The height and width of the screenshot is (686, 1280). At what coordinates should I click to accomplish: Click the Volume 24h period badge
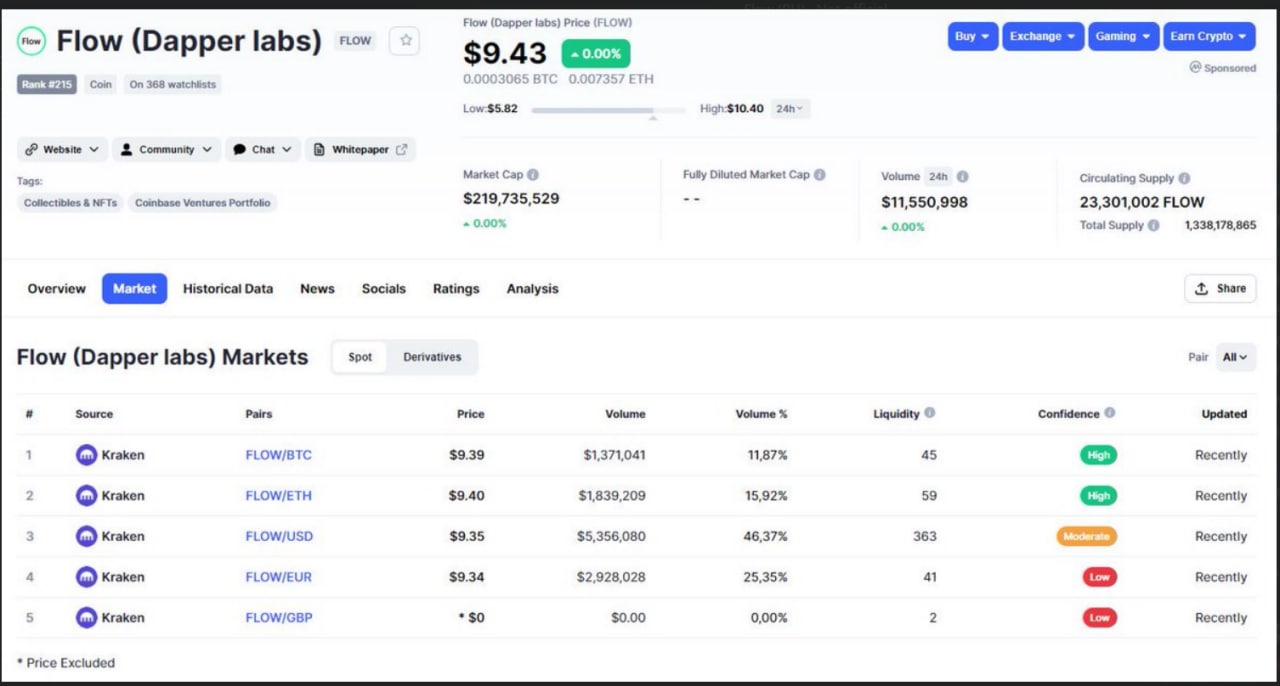[x=938, y=177]
